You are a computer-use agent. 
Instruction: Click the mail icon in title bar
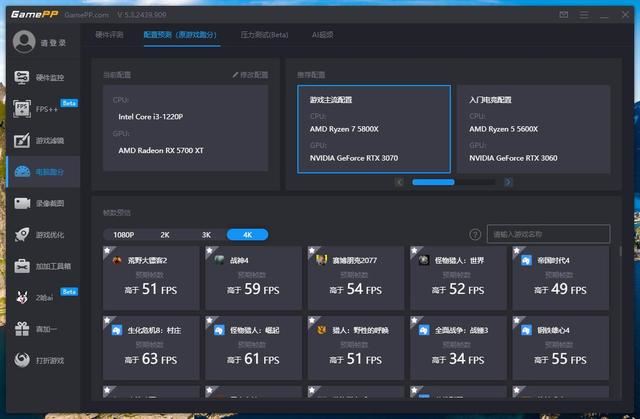click(x=564, y=15)
